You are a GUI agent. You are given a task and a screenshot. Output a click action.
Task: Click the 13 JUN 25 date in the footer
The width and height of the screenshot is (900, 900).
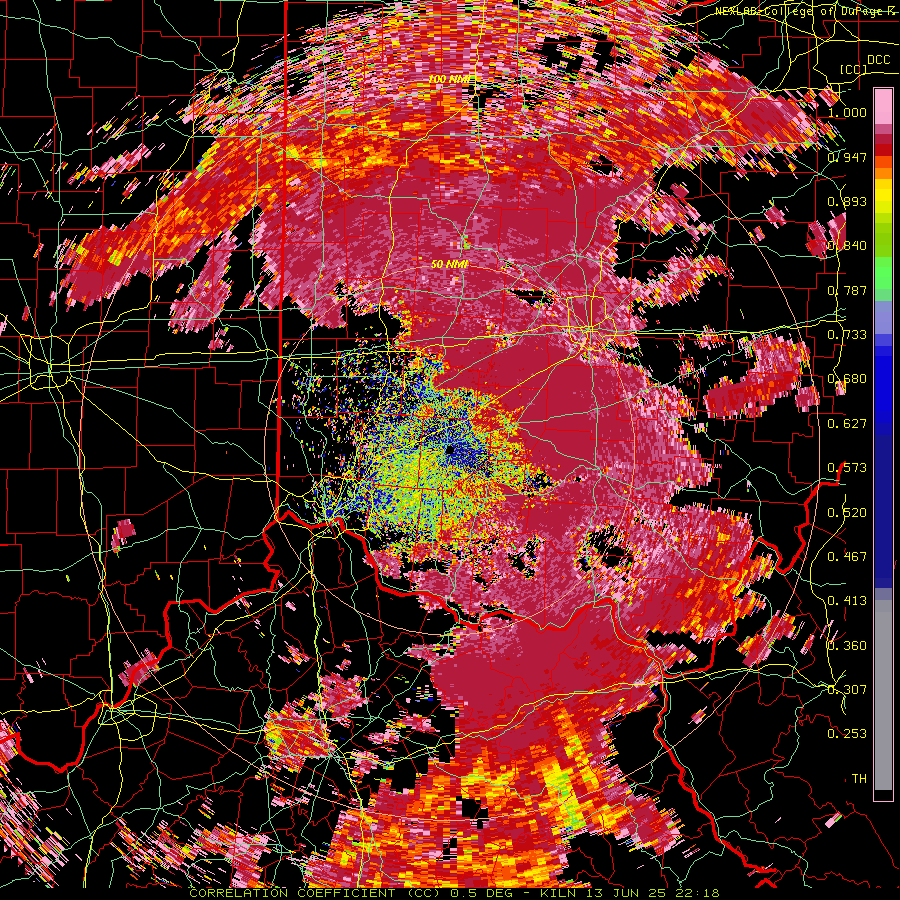point(627,893)
